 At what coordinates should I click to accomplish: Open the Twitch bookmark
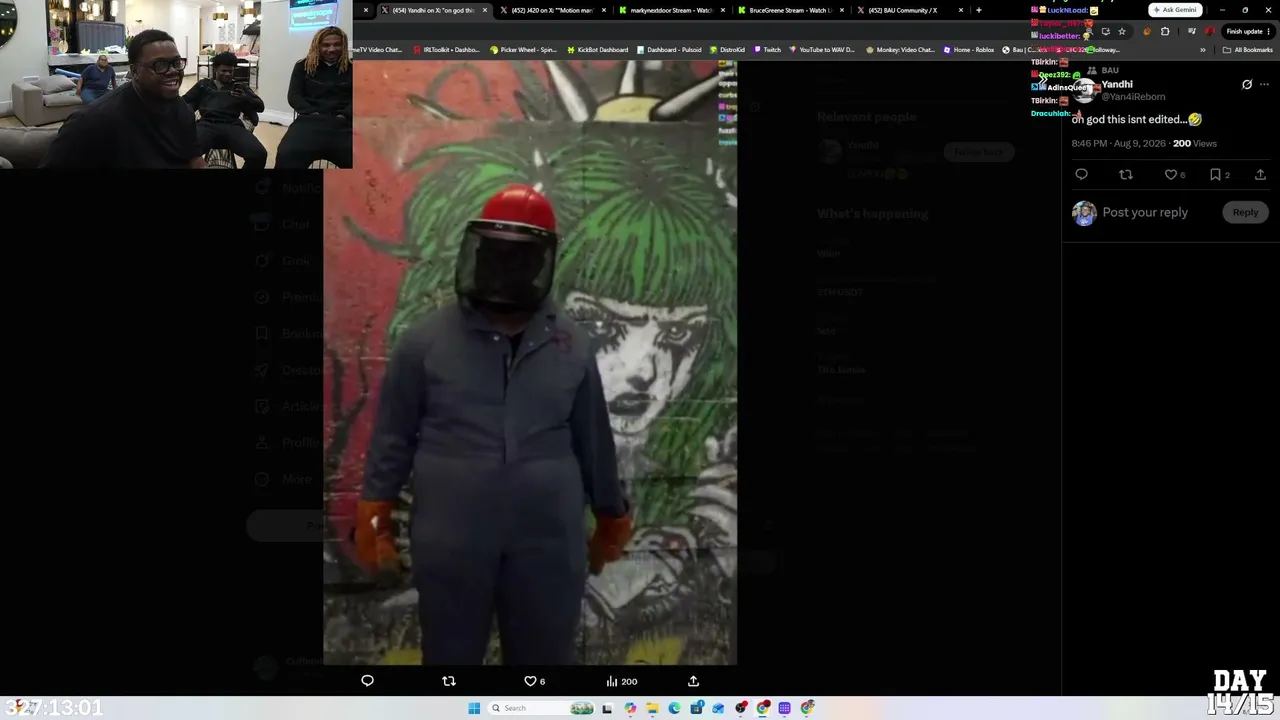pyautogui.click(x=767, y=50)
